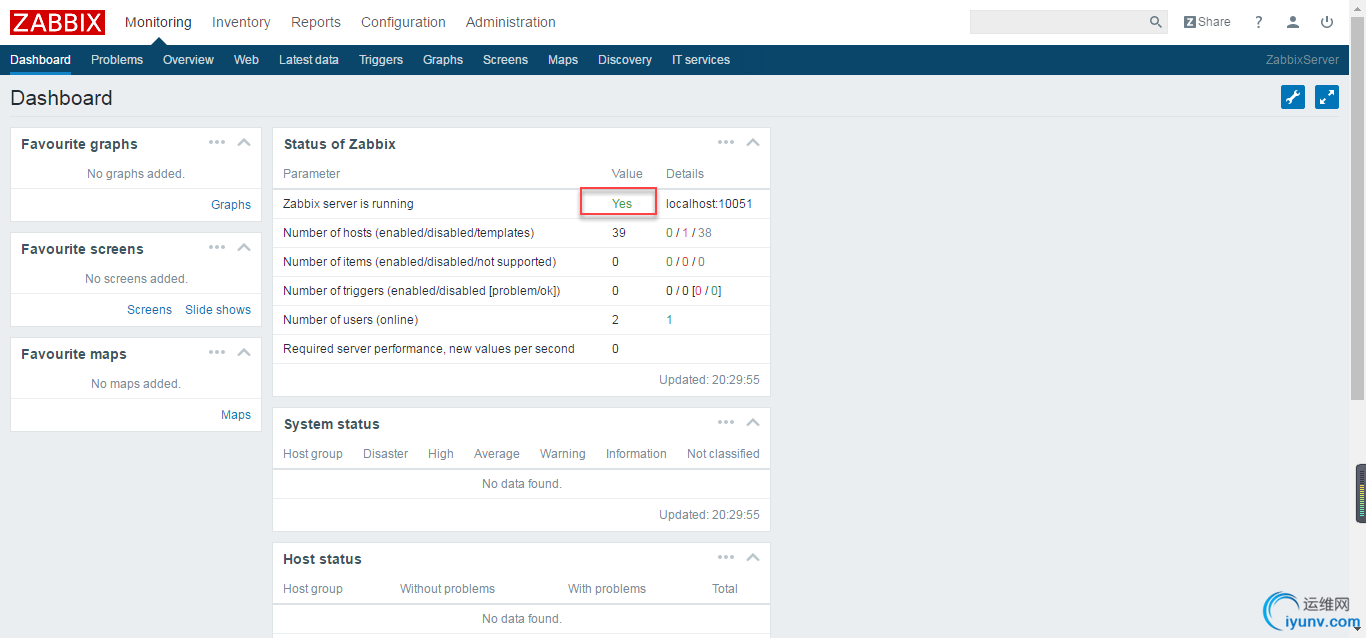Click the Zabbix logo
Viewport: 1366px width, 638px height.
(x=57, y=22)
